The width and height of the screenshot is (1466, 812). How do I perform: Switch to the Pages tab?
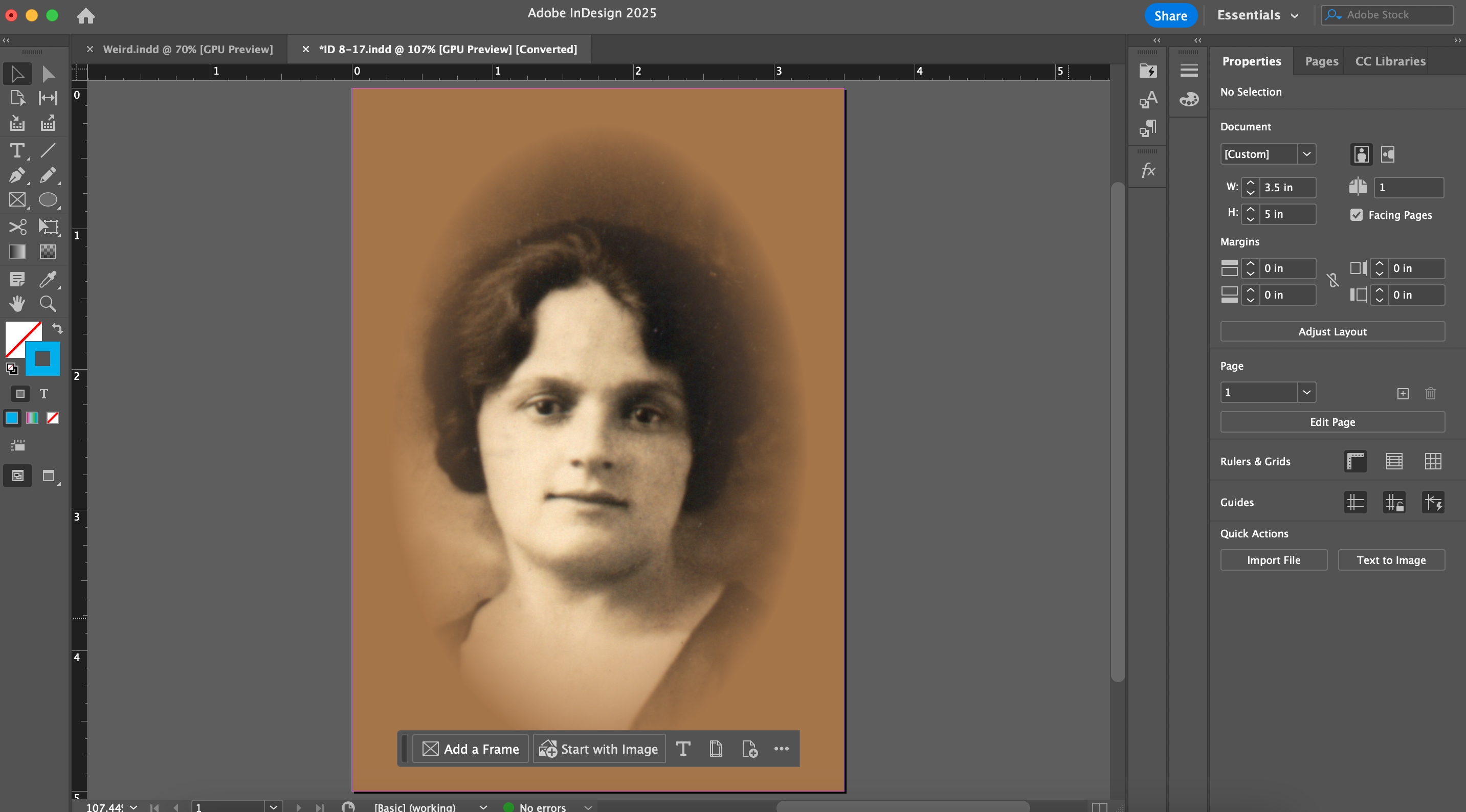click(1321, 61)
